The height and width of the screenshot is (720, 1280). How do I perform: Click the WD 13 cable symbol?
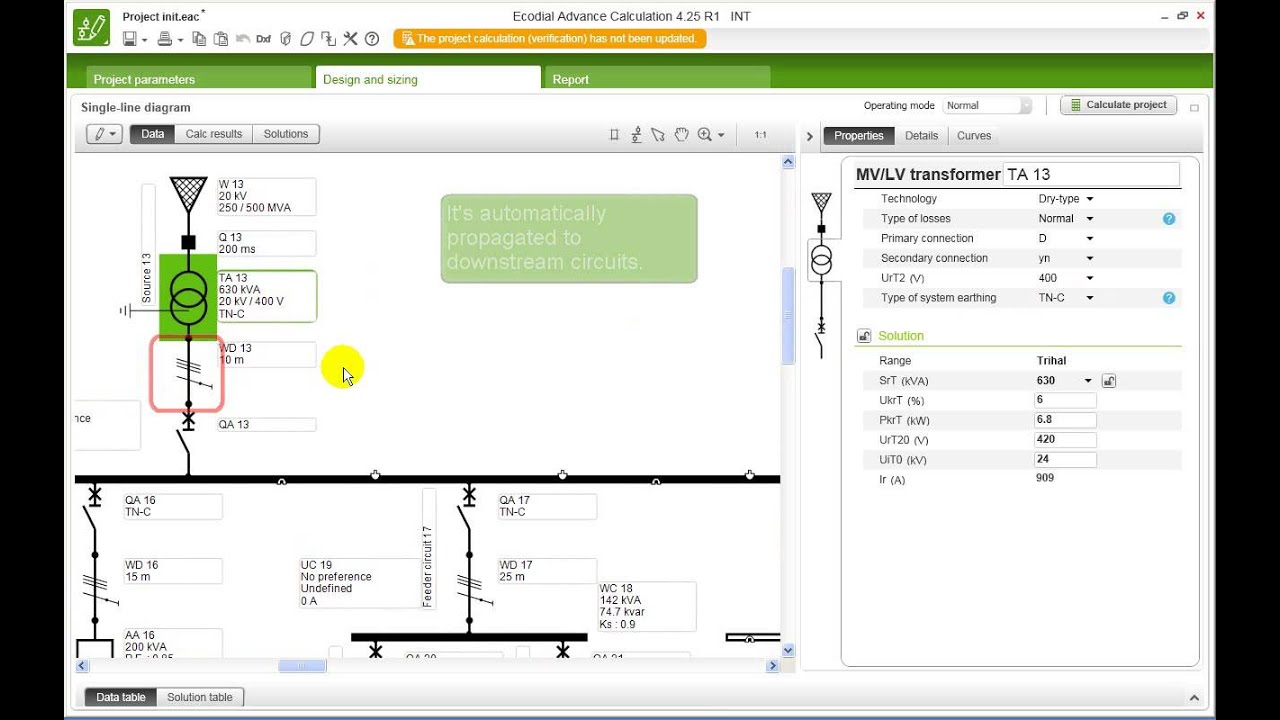click(x=187, y=374)
